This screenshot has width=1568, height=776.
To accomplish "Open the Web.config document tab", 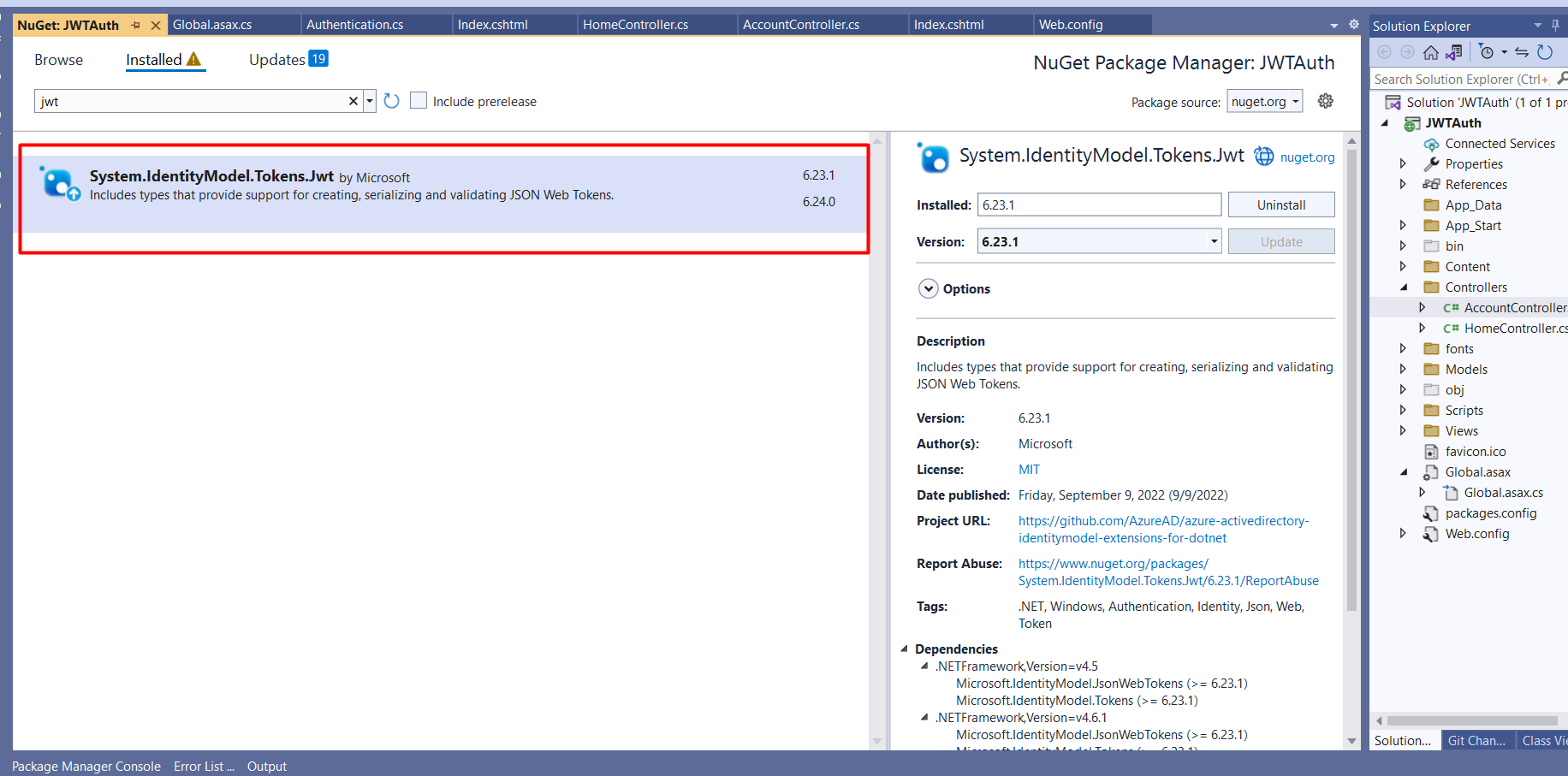I will [x=1071, y=25].
